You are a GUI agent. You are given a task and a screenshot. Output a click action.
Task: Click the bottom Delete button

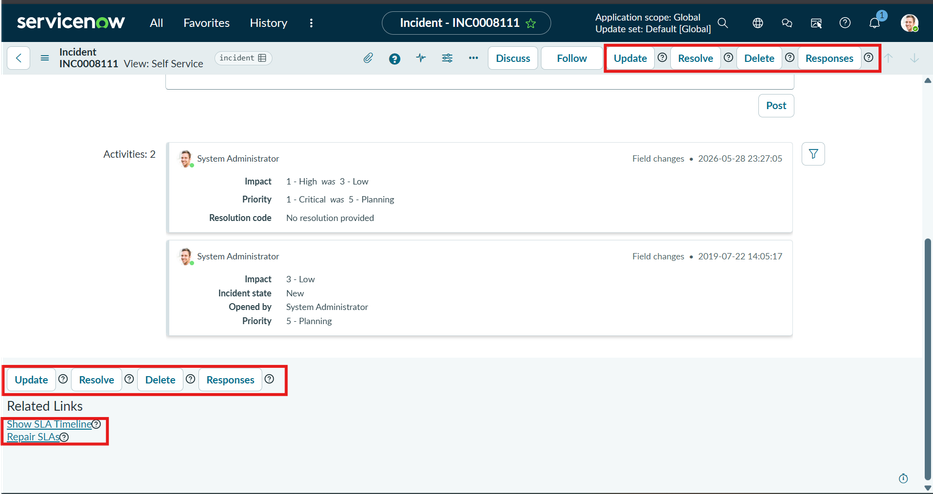[x=160, y=380]
